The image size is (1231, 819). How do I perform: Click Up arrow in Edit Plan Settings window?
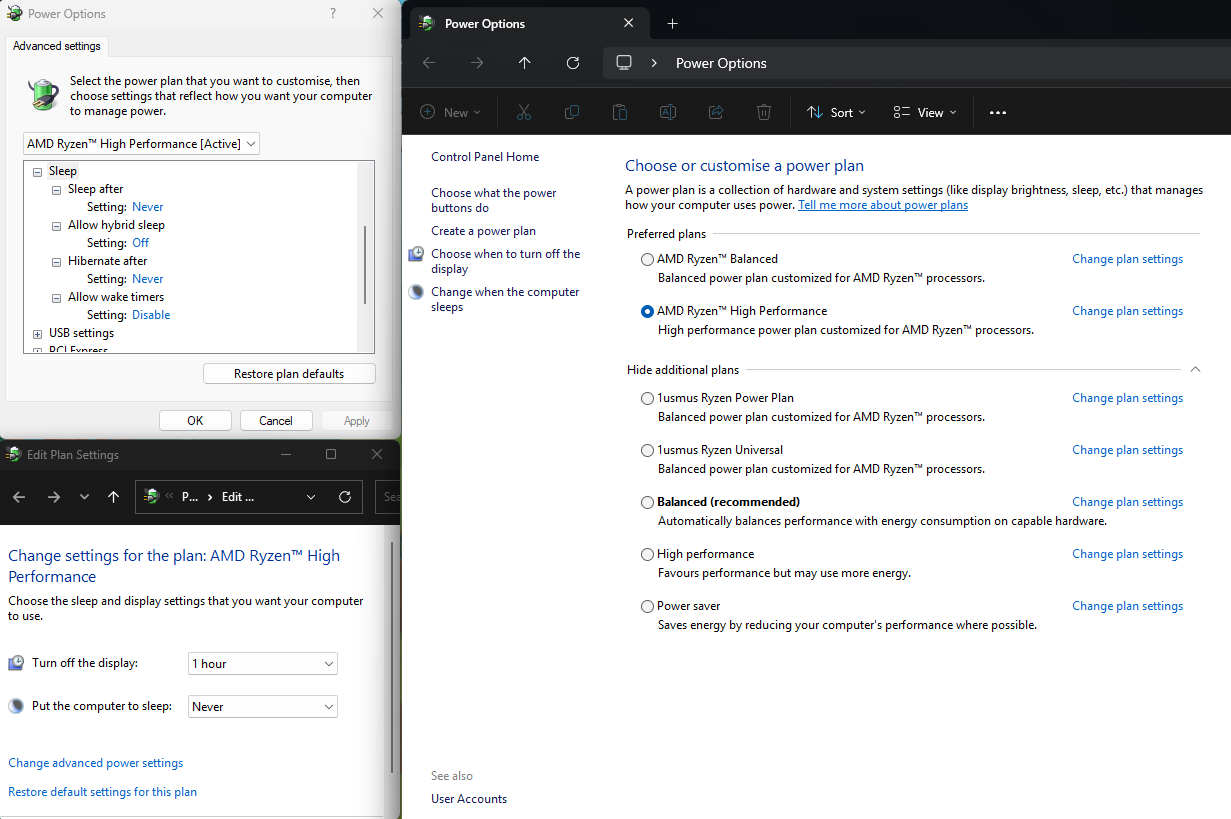pos(113,497)
